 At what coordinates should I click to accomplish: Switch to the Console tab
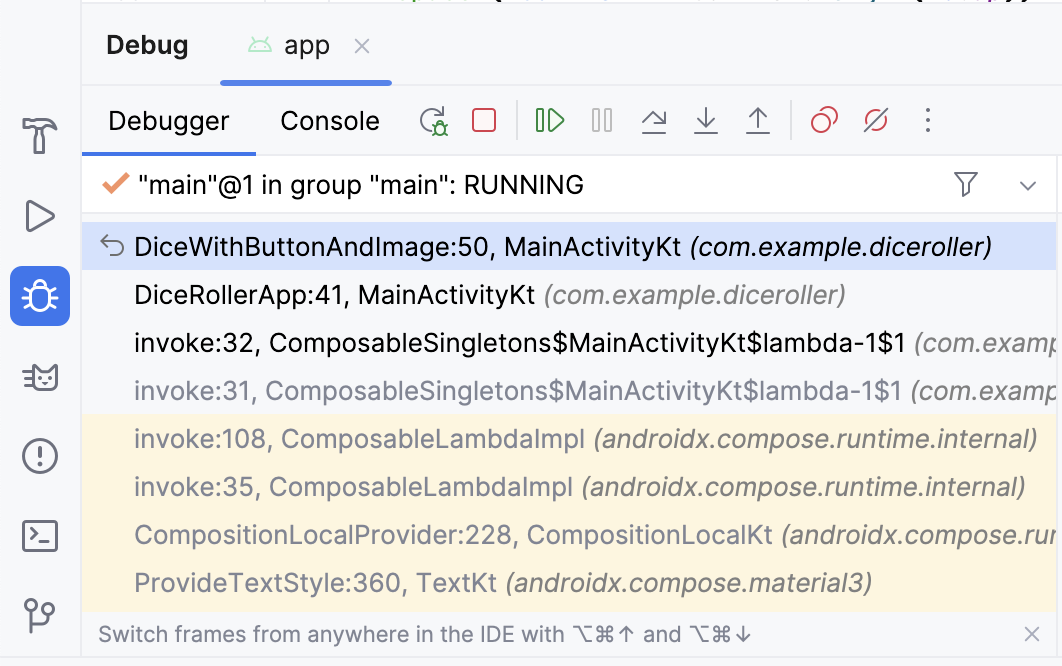(x=330, y=121)
